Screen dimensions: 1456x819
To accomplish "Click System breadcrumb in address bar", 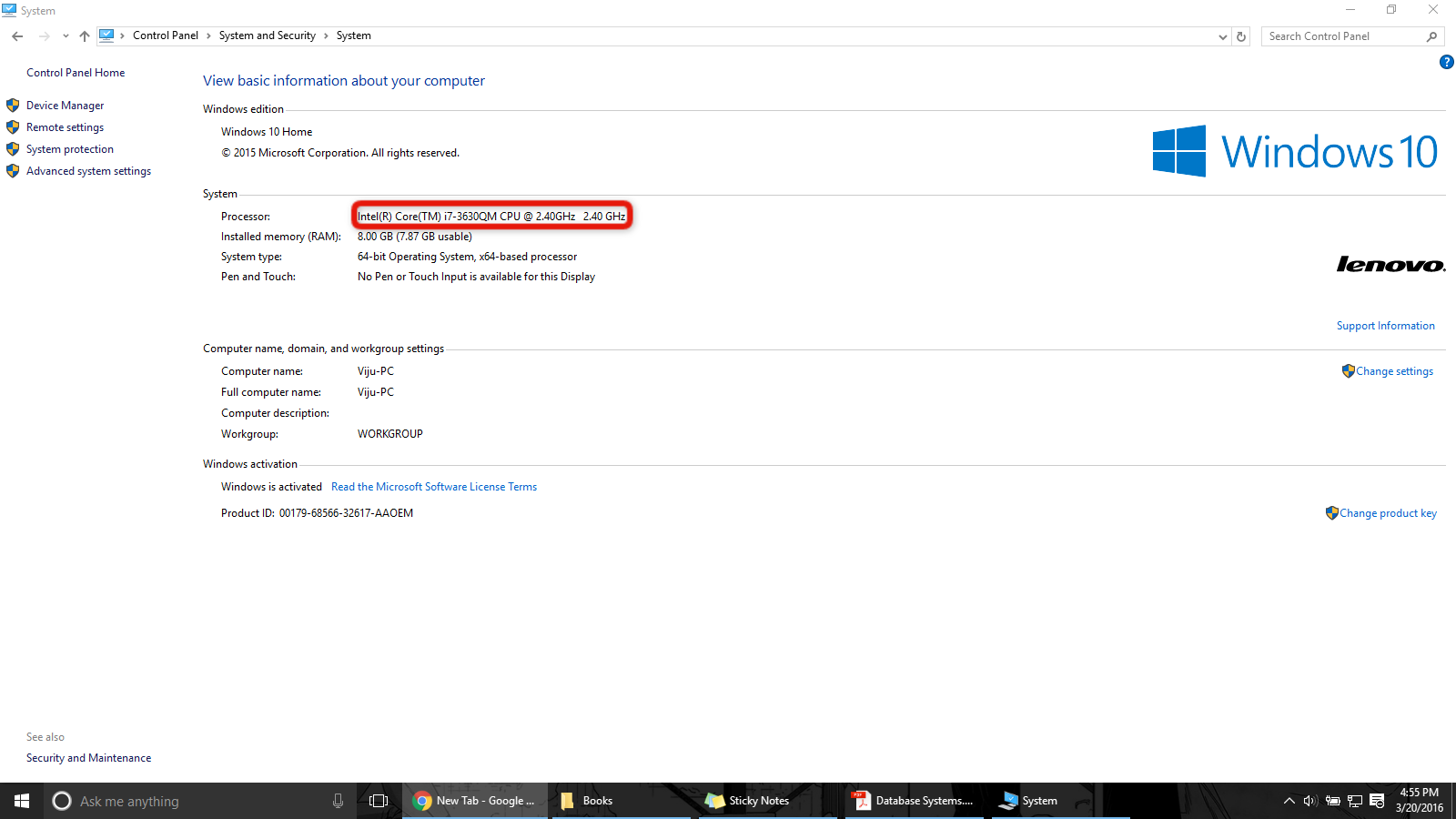I will point(354,35).
